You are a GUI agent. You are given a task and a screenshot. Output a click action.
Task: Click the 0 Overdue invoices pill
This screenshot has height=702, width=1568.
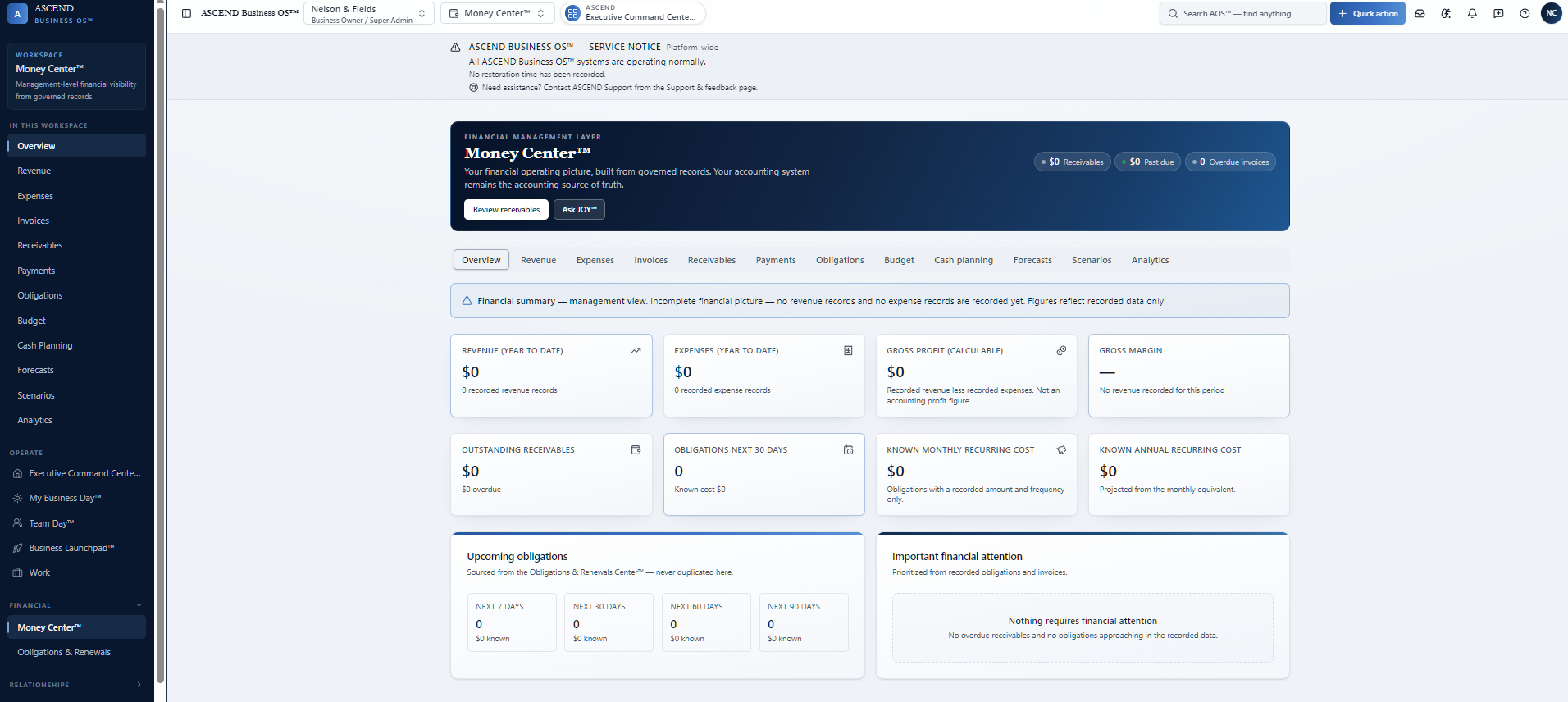[x=1230, y=162]
